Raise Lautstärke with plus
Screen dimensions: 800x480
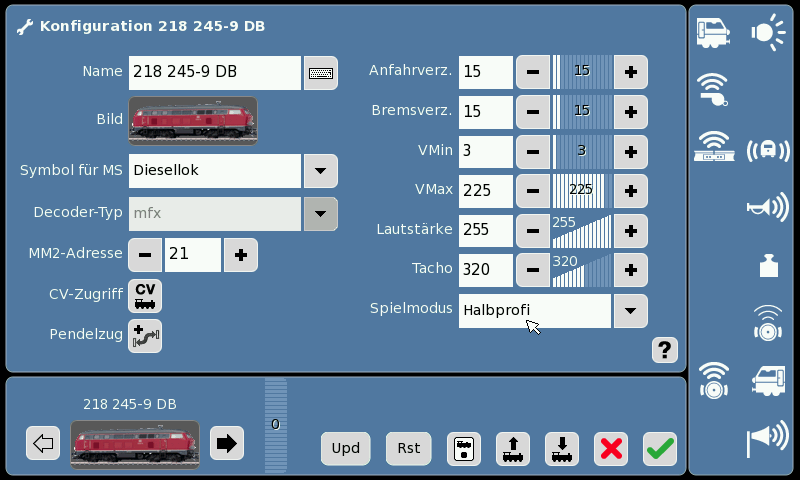click(x=631, y=231)
